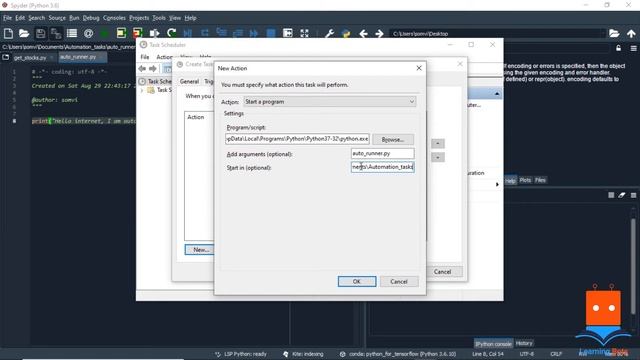Open the PYTHONPATH manager python icon
Viewport: 640px width, 360px height.
(x=346, y=33)
